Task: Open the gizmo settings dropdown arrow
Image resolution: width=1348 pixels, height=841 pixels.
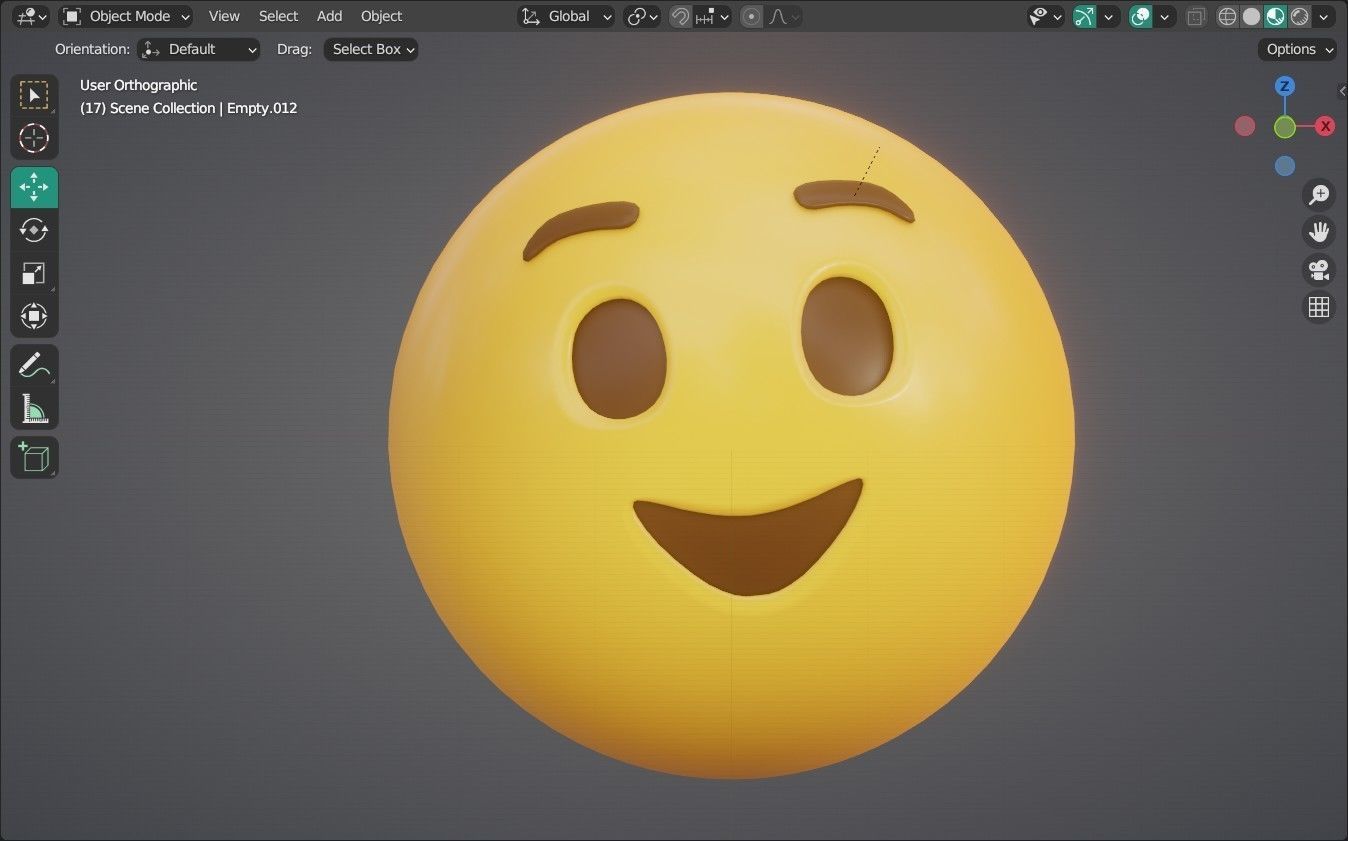Action: [1108, 16]
